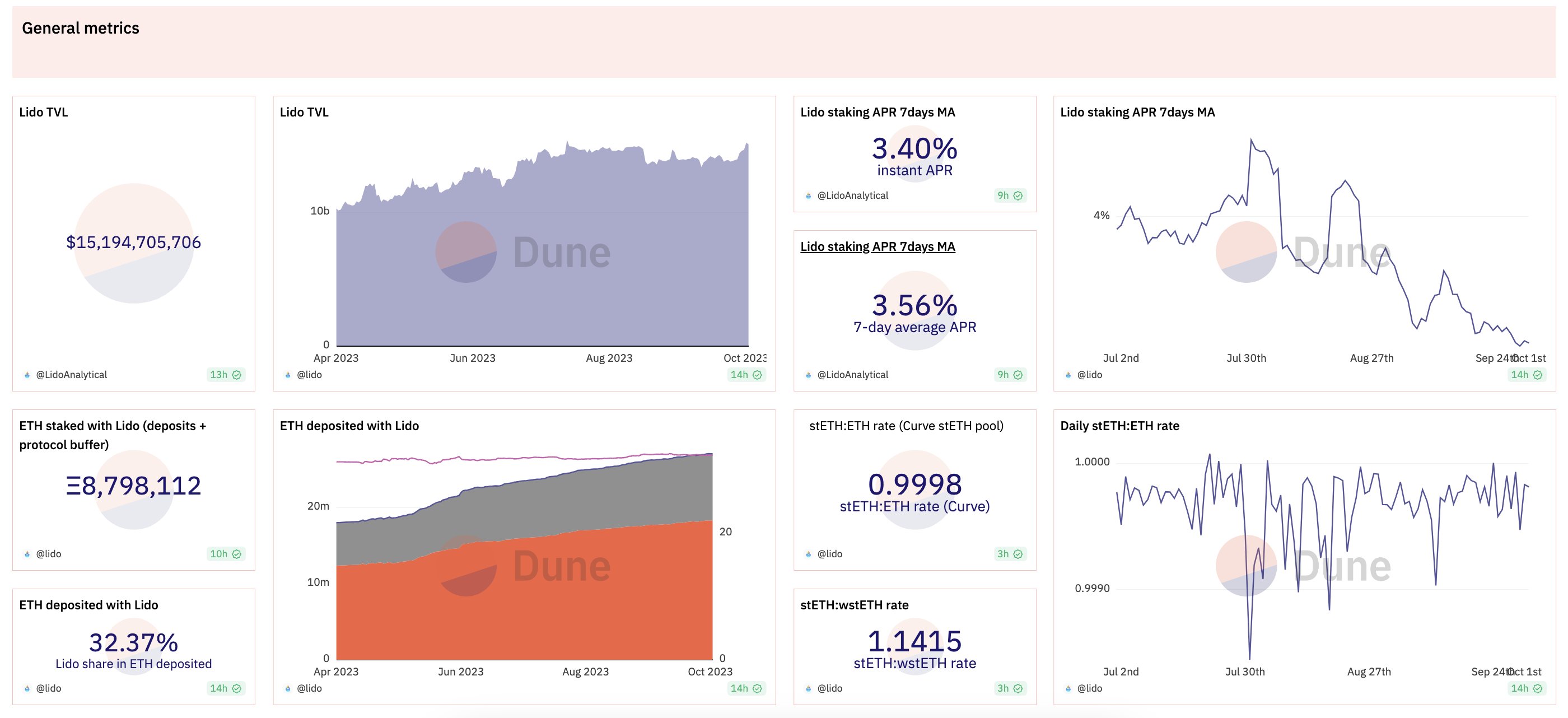The height and width of the screenshot is (718, 1568).
Task: Click the 9h badge on the 7-day average APR panel
Action: click(x=1009, y=375)
